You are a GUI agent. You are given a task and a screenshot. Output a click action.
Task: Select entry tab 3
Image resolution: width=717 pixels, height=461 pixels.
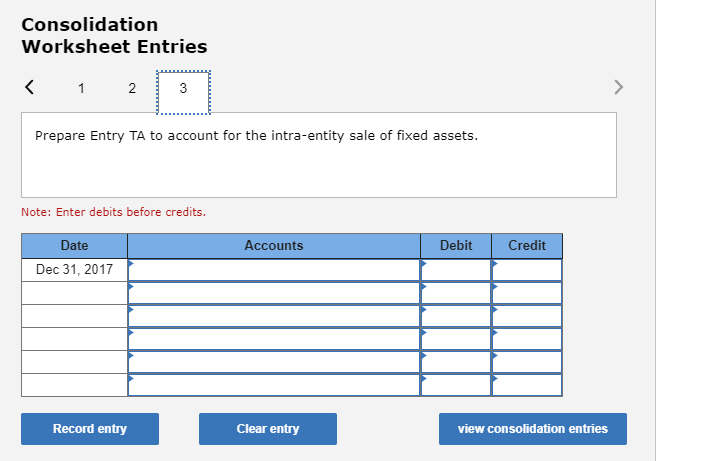(x=183, y=91)
